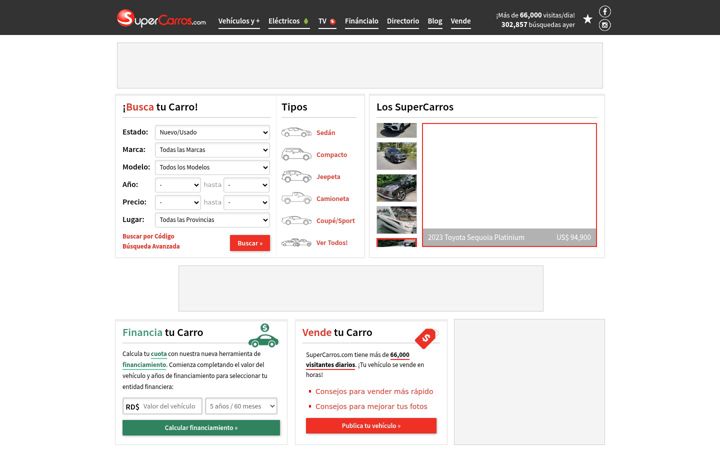Select the white boat thumbnail
The height and width of the screenshot is (450, 720).
397,220
